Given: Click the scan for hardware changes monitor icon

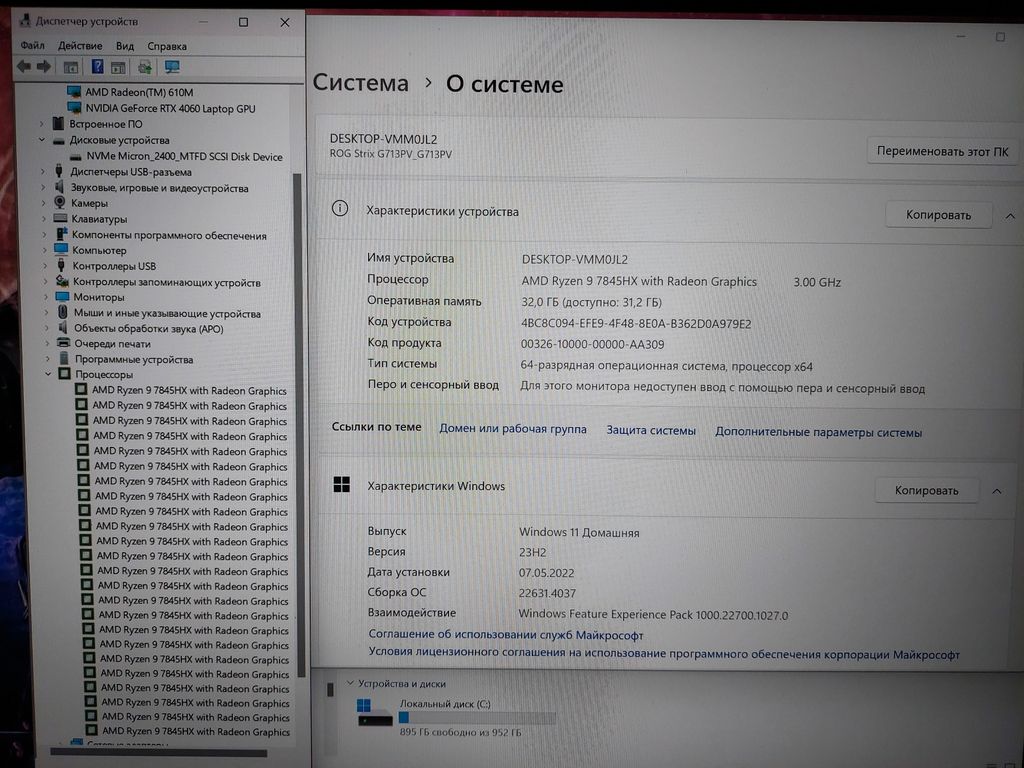Looking at the screenshot, I should click(x=172, y=67).
